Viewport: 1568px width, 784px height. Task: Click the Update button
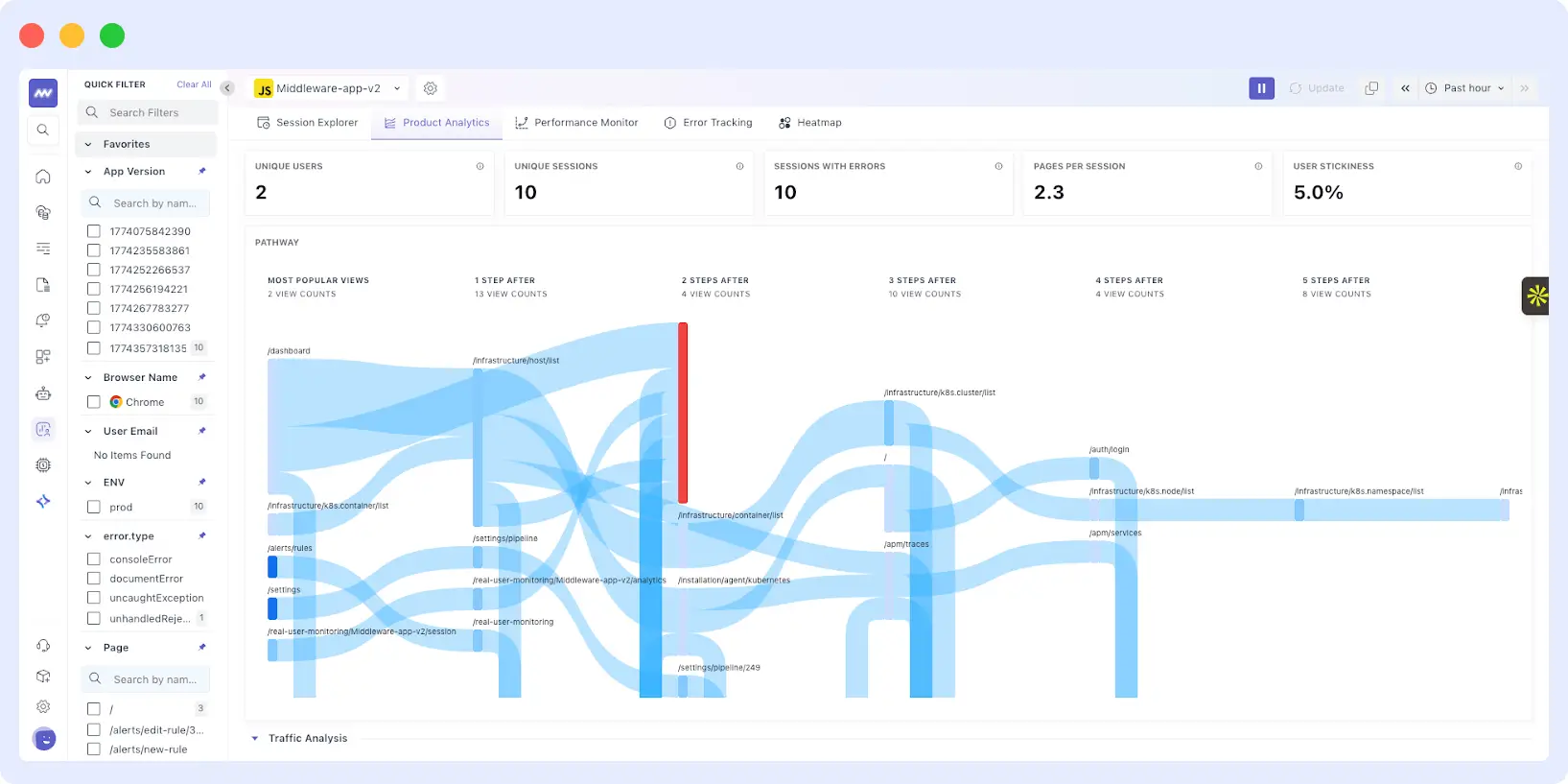[1317, 88]
